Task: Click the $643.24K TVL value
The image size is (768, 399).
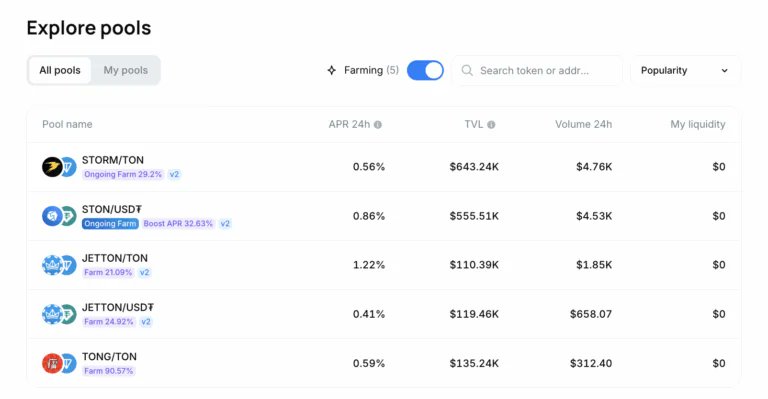Action: [474, 167]
